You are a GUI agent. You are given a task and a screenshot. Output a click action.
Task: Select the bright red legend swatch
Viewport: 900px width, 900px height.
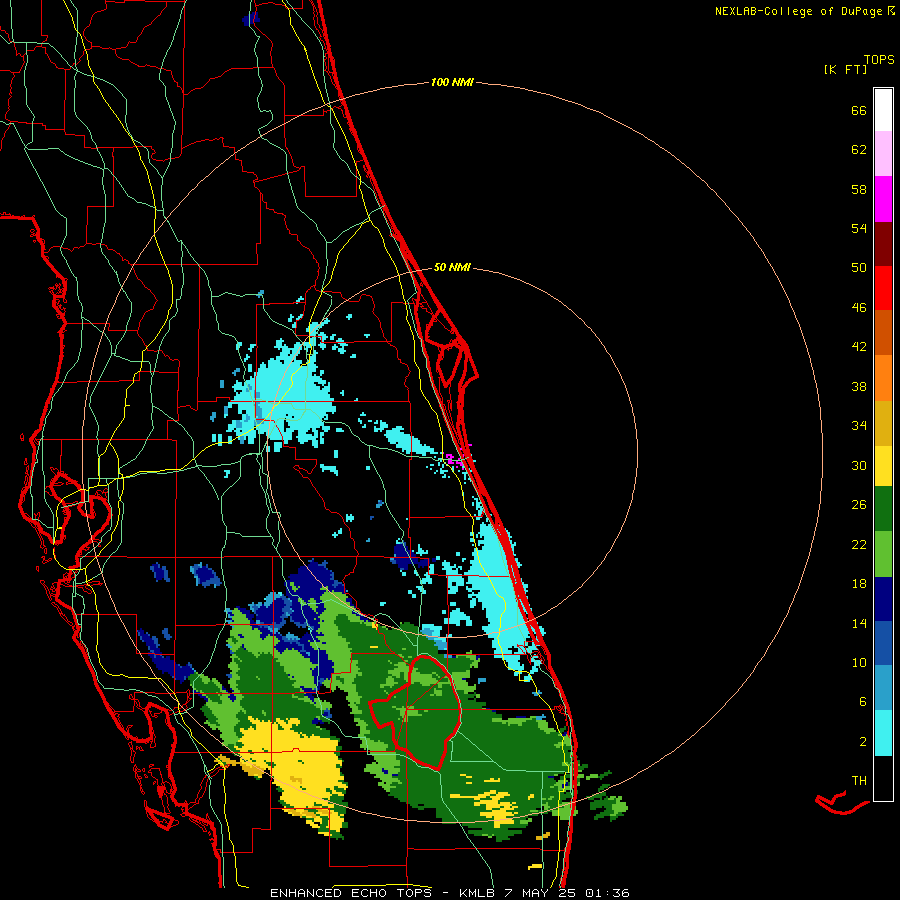pyautogui.click(x=883, y=288)
